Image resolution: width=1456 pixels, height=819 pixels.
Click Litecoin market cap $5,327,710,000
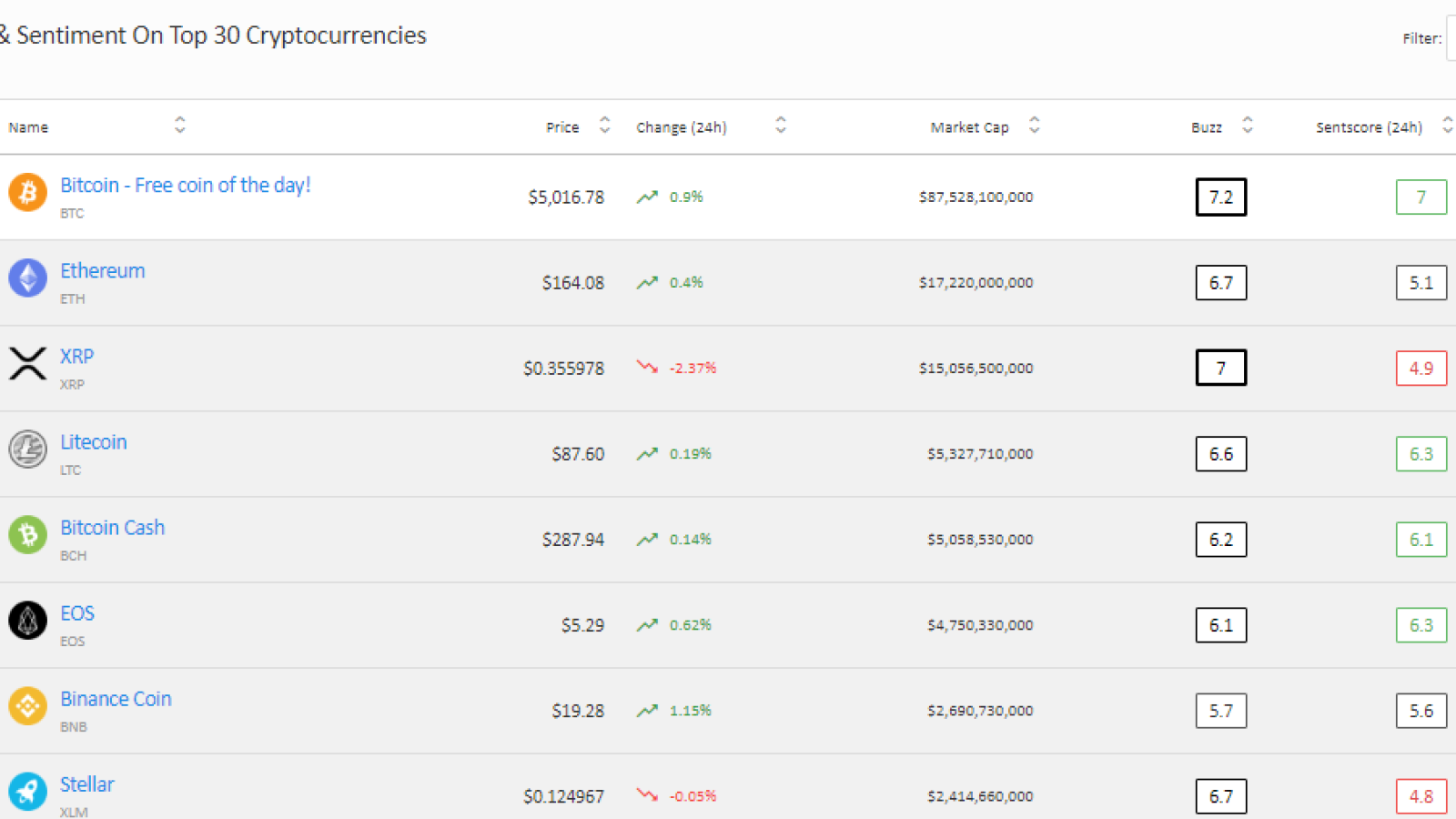pyautogui.click(x=980, y=453)
